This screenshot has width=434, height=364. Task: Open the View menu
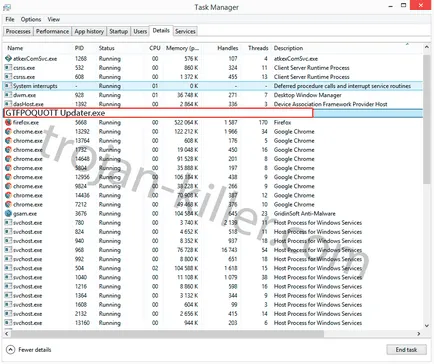pos(54,19)
